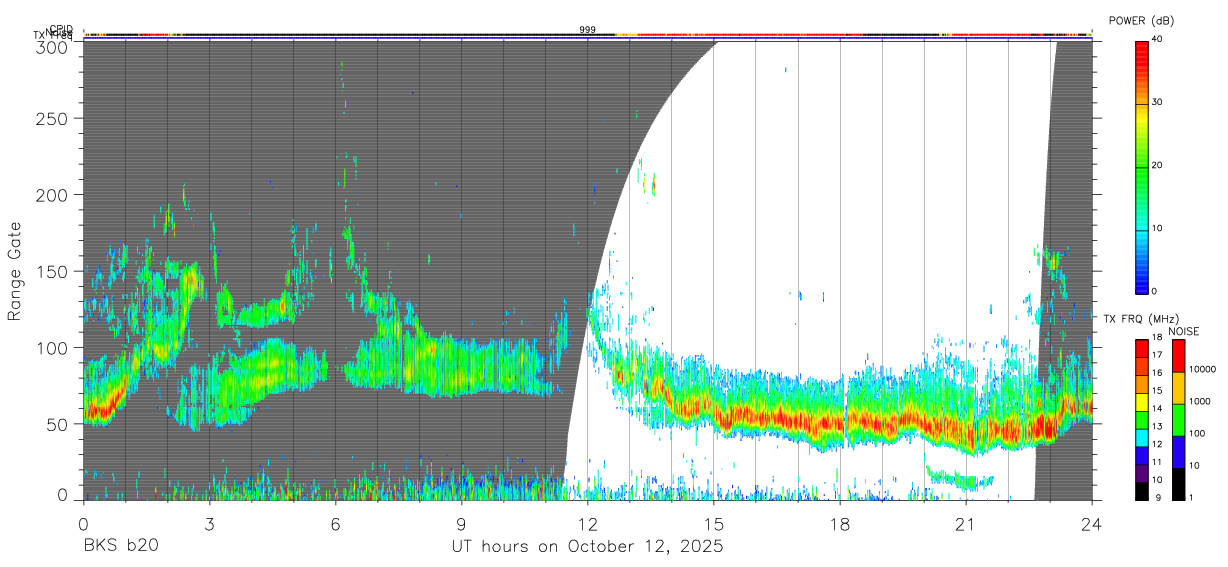Click the y-axis tick label 200
Image resolution: width=1228 pixels, height=567 pixels.
(x=52, y=194)
